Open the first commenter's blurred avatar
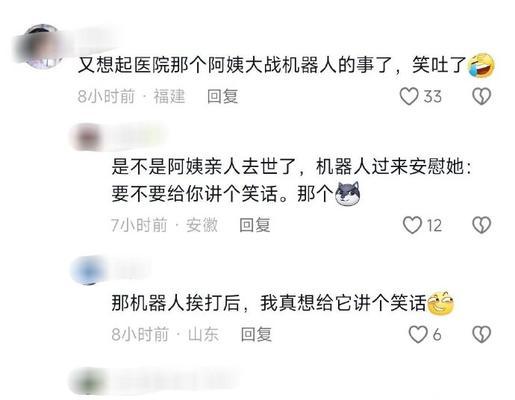This screenshot has width=515, height=400. pos(40,46)
